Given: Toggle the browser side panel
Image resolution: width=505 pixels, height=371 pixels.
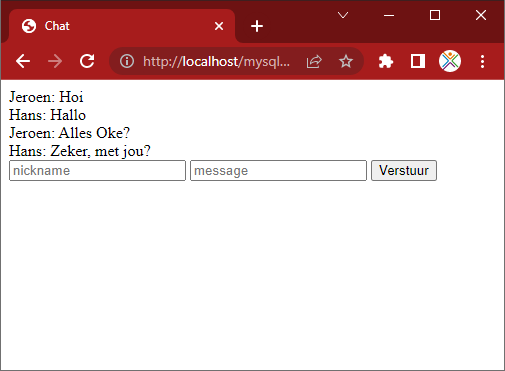Looking at the screenshot, I should [x=418, y=61].
